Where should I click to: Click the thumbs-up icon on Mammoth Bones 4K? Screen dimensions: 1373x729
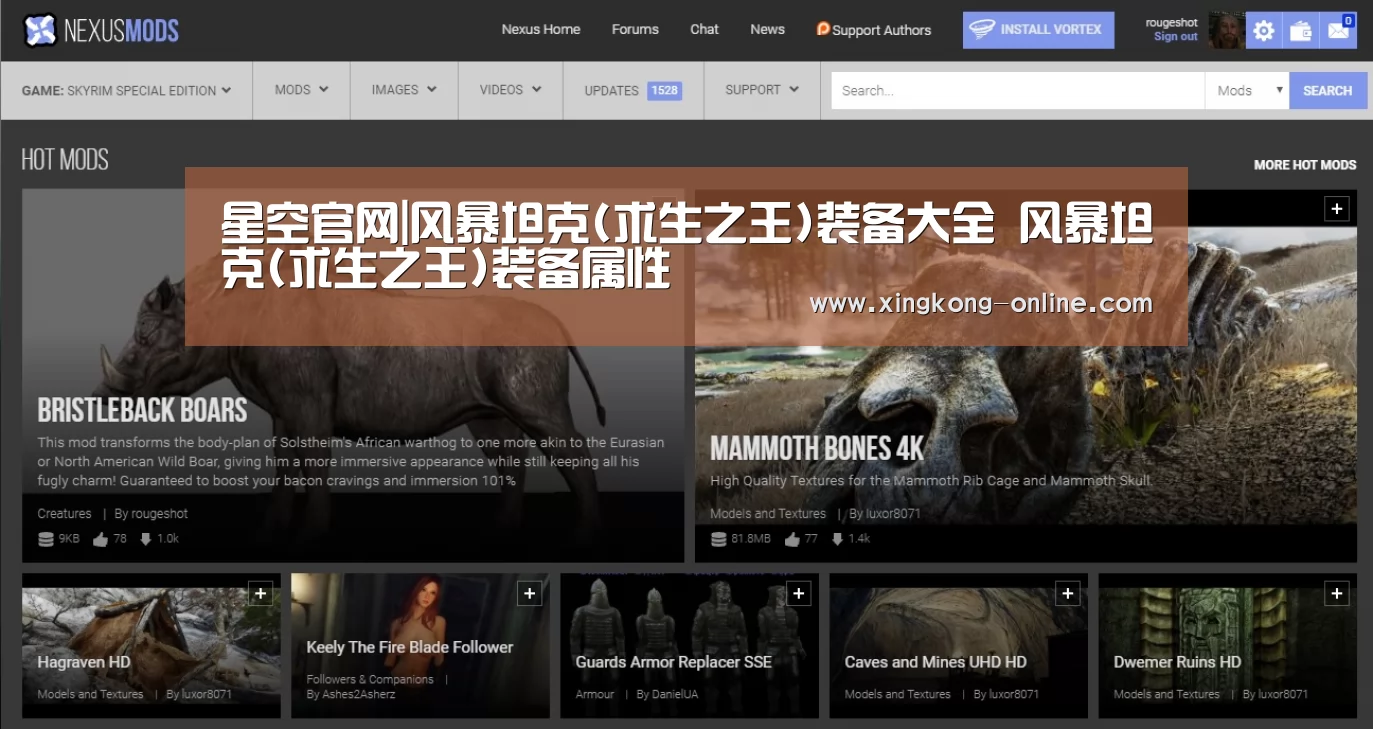[792, 539]
